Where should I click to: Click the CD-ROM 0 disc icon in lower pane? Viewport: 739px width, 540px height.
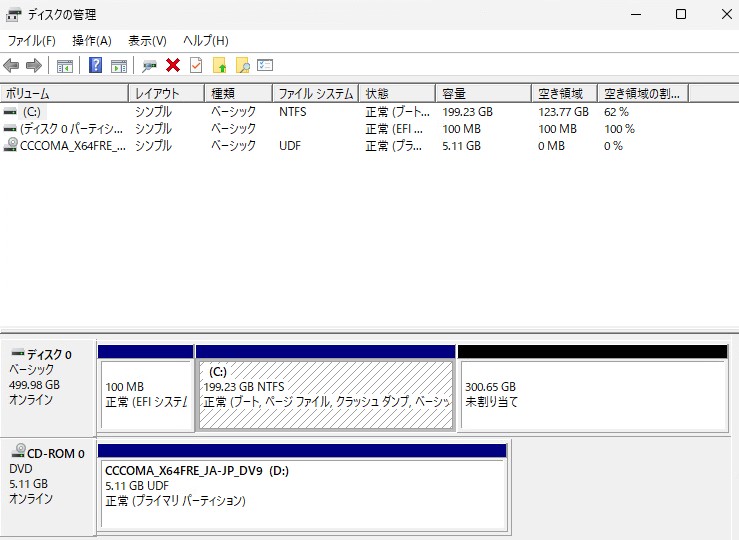coord(18,451)
